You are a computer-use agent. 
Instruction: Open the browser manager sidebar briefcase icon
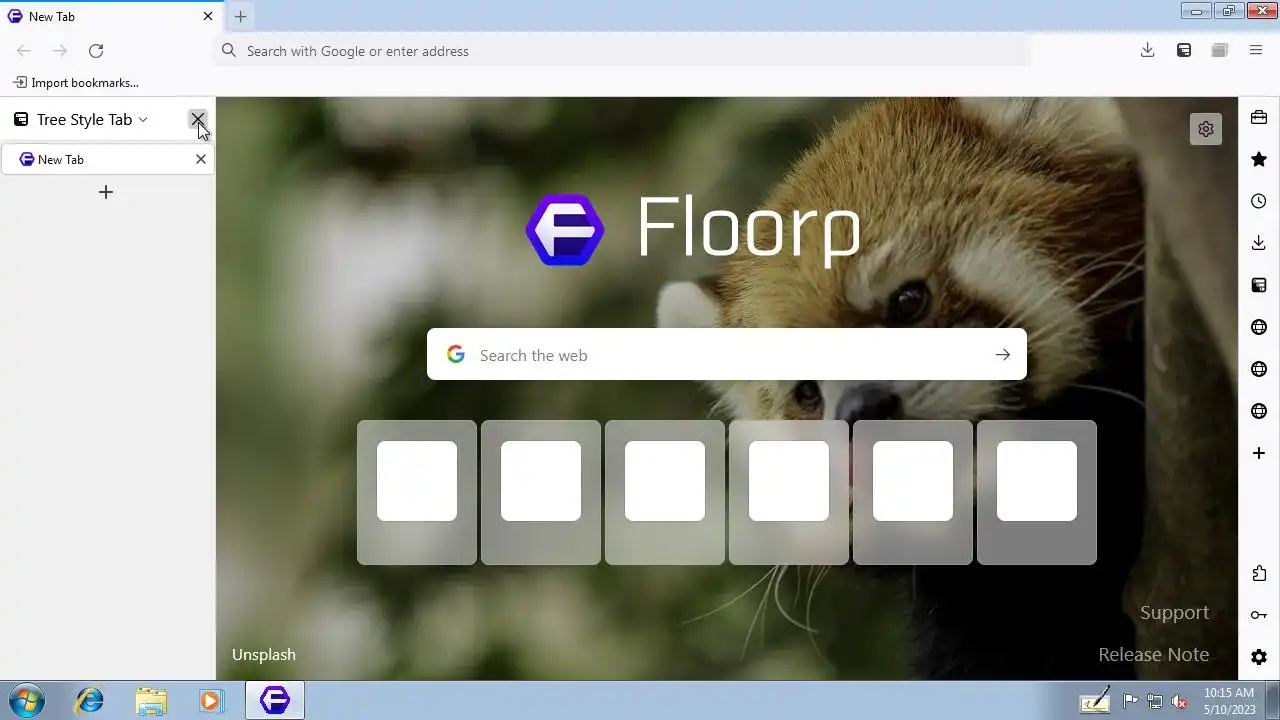[x=1259, y=117]
